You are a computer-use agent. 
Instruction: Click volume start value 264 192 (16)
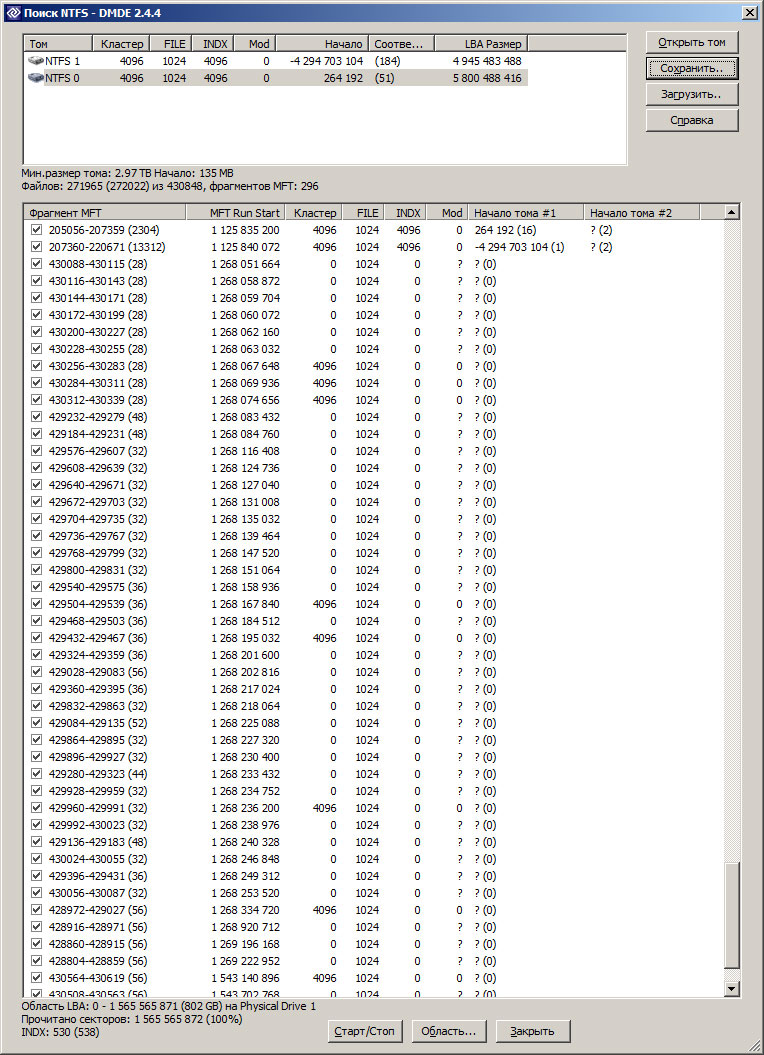[x=505, y=230]
